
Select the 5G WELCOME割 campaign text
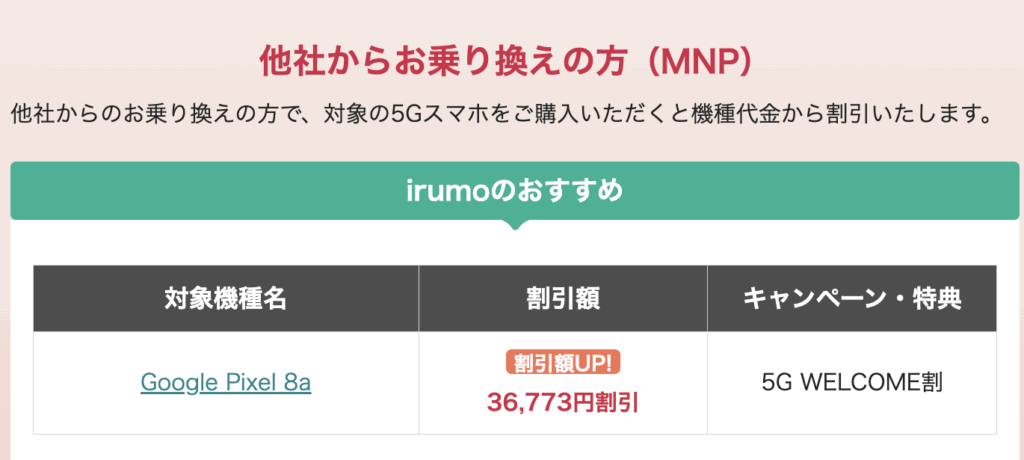pyautogui.click(x=852, y=382)
